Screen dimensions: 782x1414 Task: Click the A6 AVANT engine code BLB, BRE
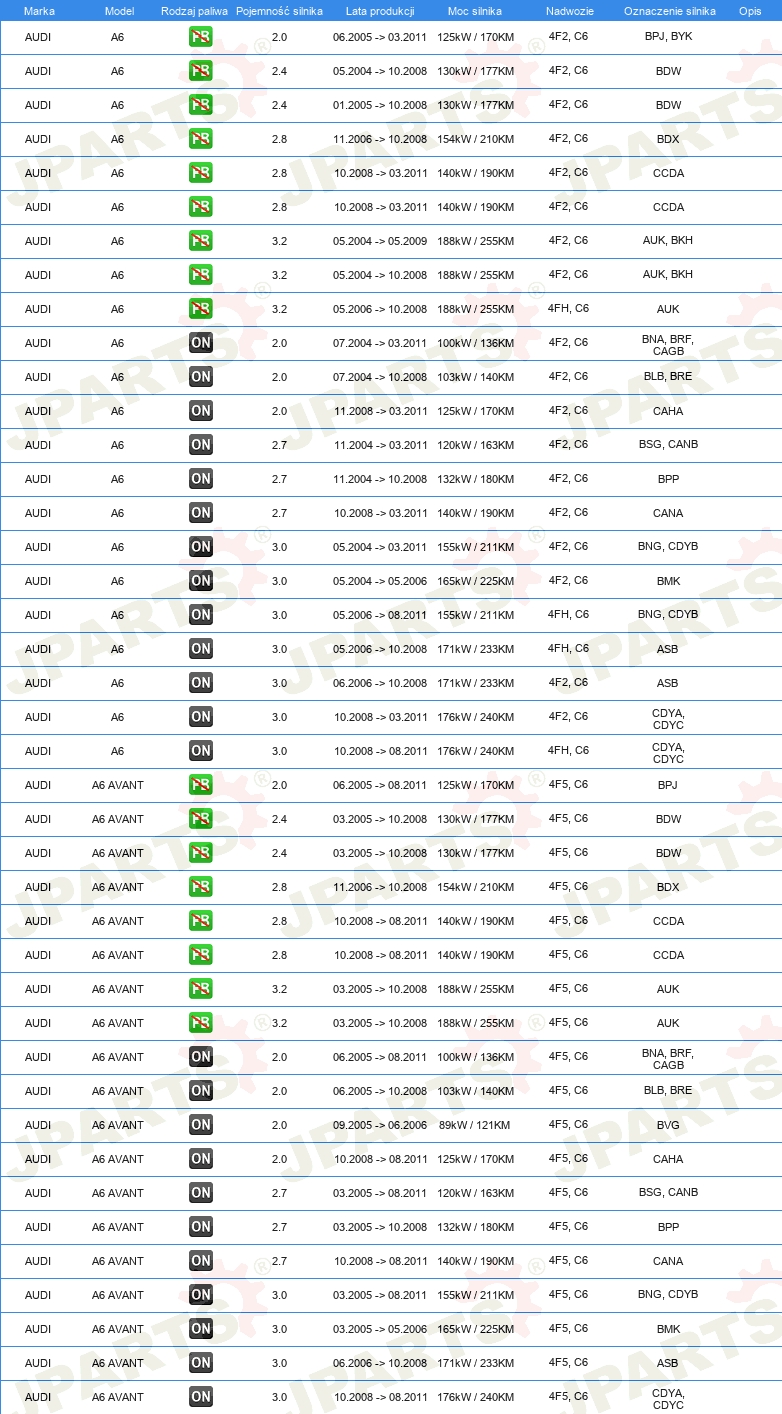coord(668,1091)
